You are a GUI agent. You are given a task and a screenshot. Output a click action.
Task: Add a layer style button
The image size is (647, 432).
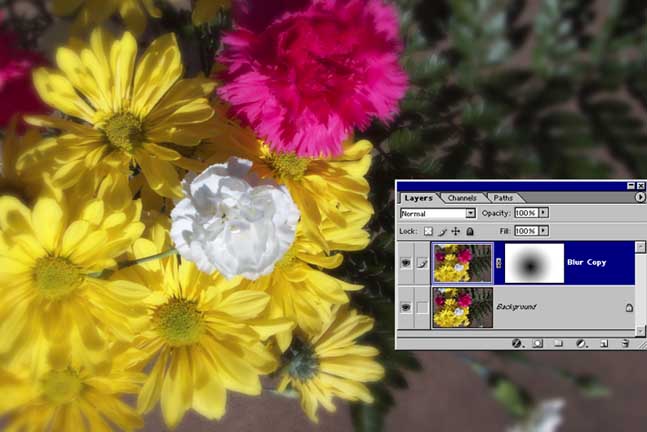coord(517,343)
